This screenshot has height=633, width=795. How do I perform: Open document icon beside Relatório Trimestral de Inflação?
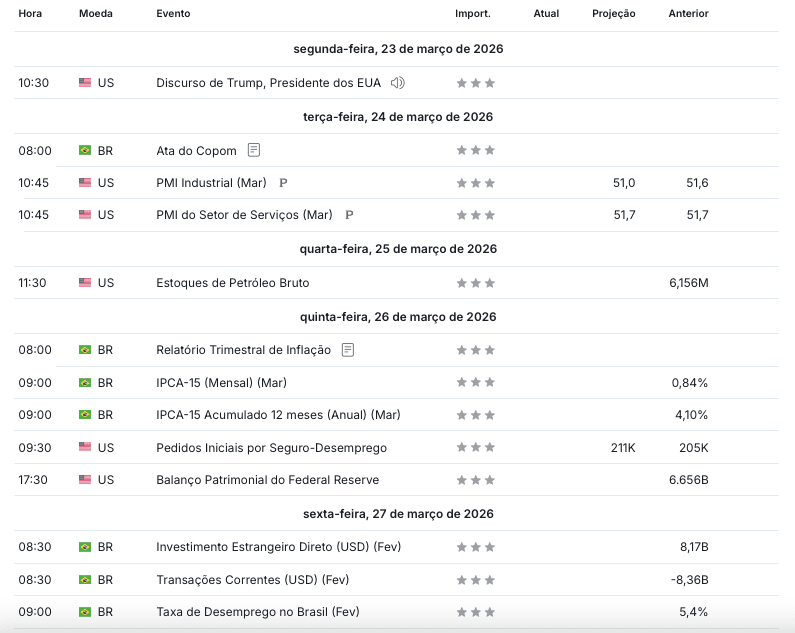348,350
